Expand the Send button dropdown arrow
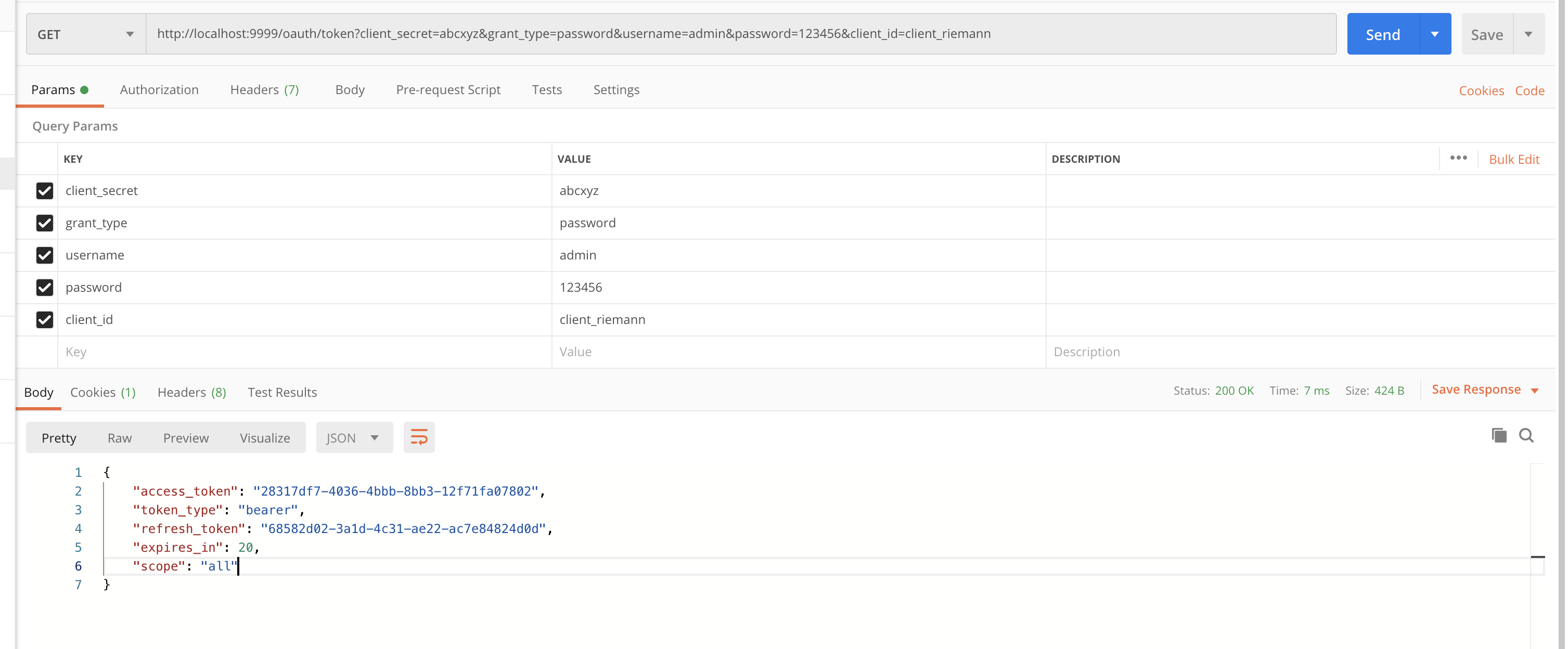Viewport: 1568px width, 649px height. point(1435,34)
